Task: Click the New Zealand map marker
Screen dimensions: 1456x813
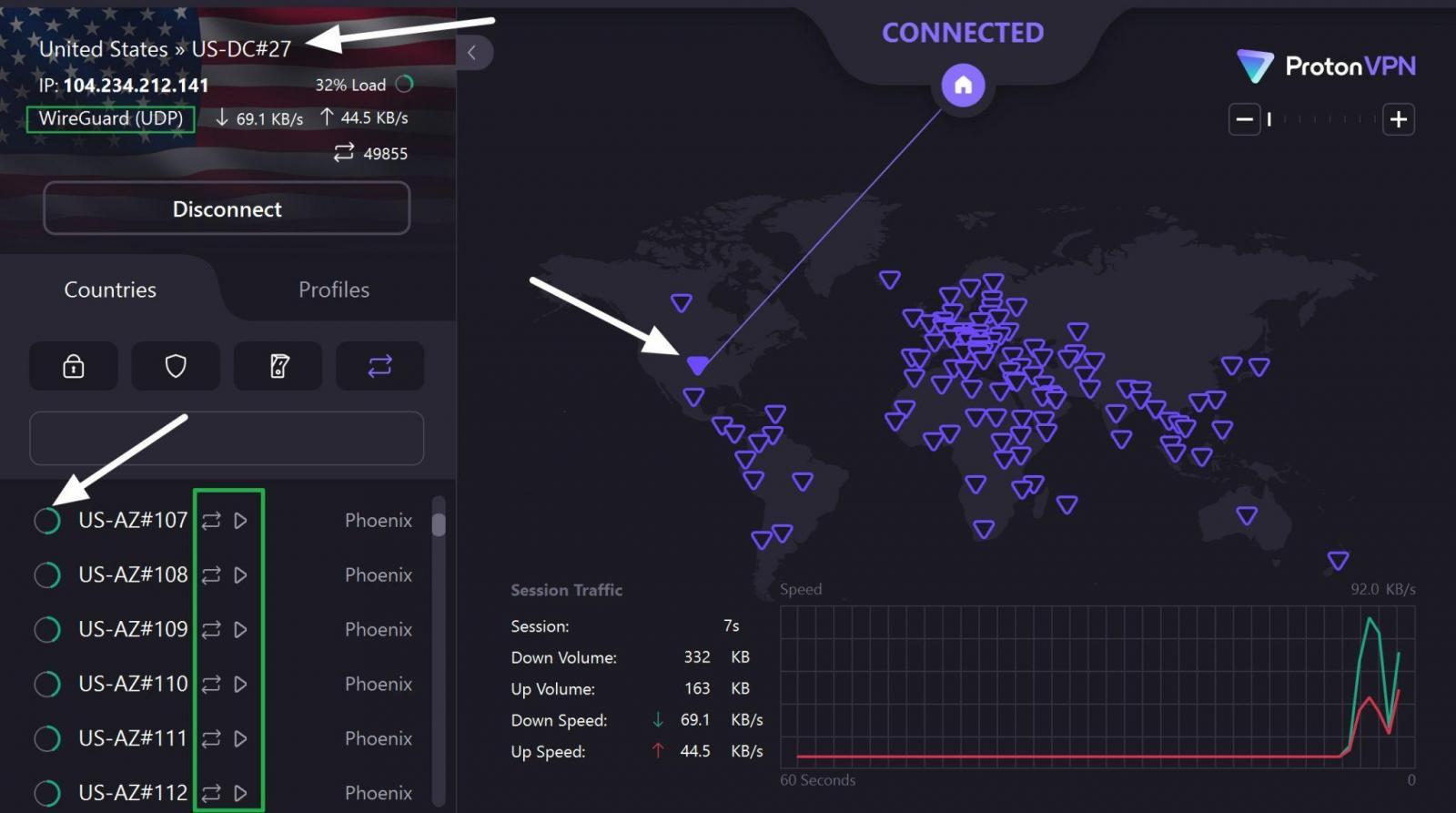Action: pyautogui.click(x=1338, y=560)
